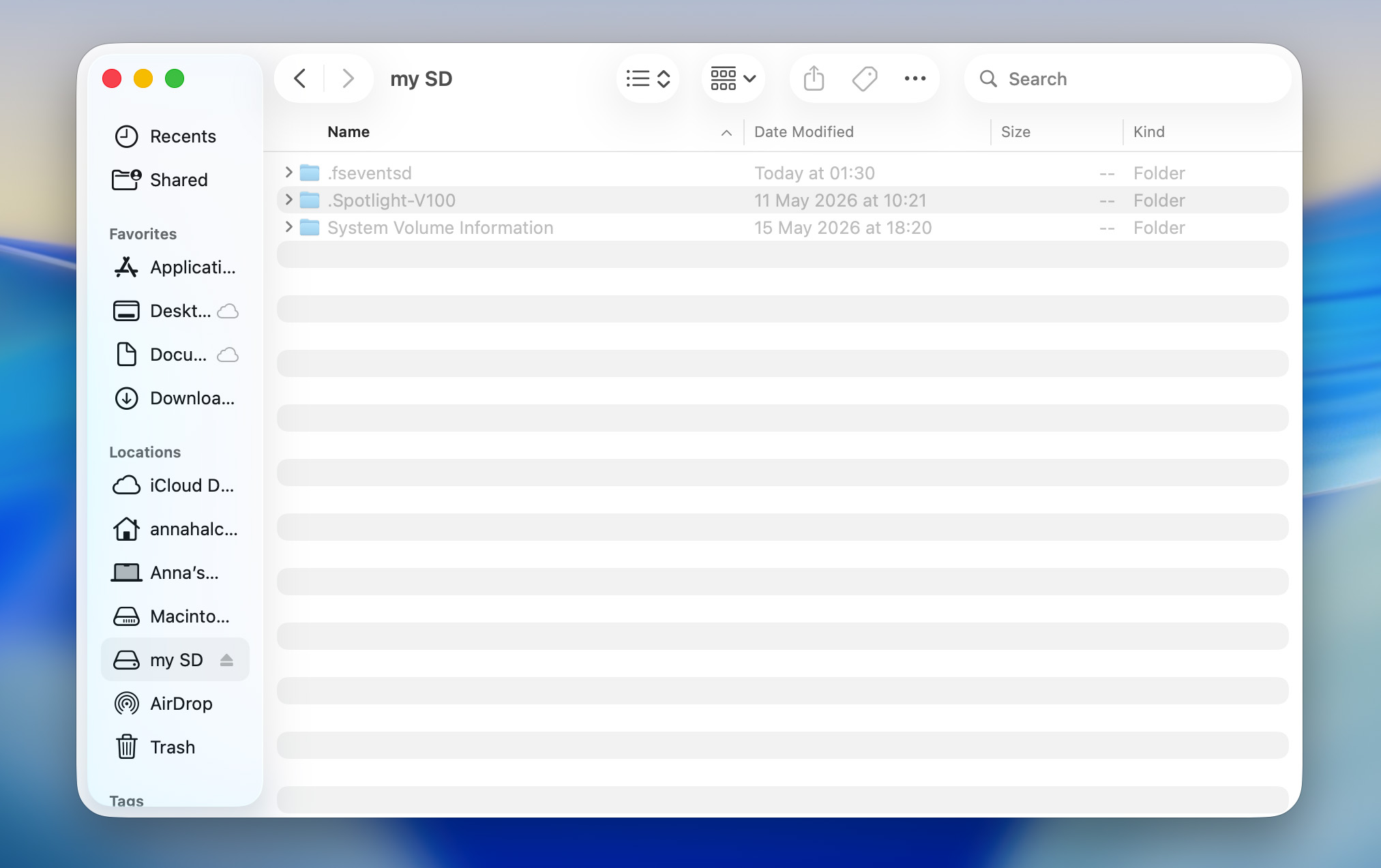Sort by the Name column header

(x=348, y=132)
